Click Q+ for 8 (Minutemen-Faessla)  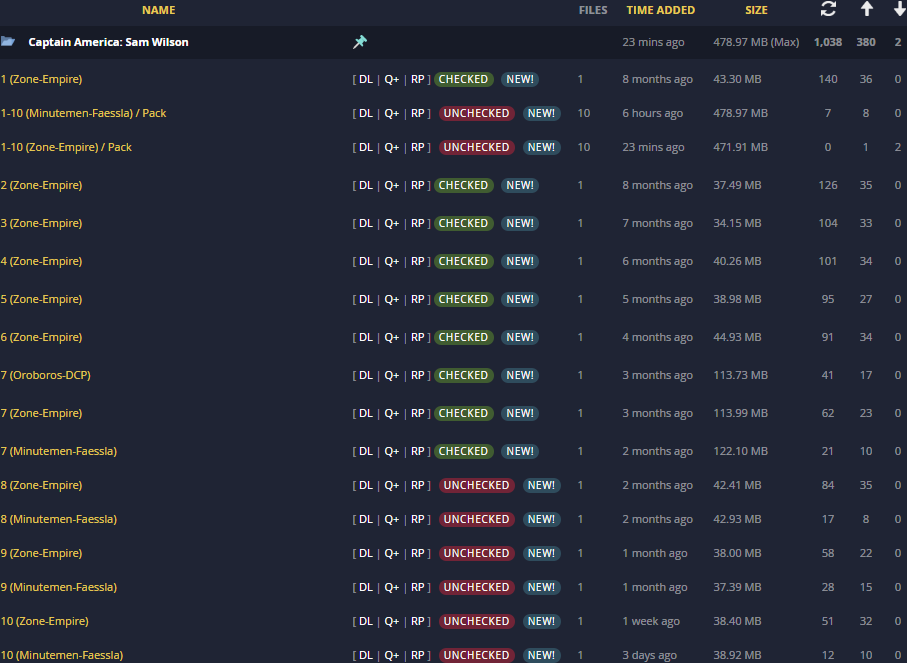[392, 520]
